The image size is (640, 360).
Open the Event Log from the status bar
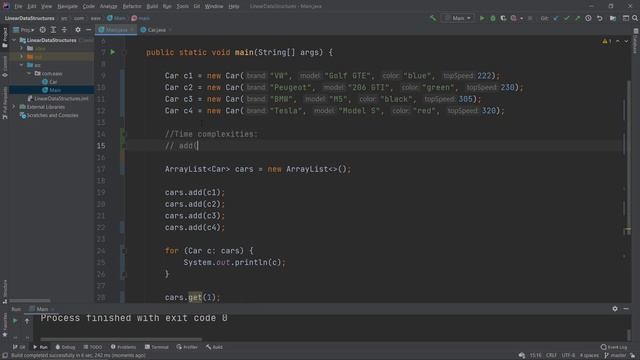click(x=614, y=347)
